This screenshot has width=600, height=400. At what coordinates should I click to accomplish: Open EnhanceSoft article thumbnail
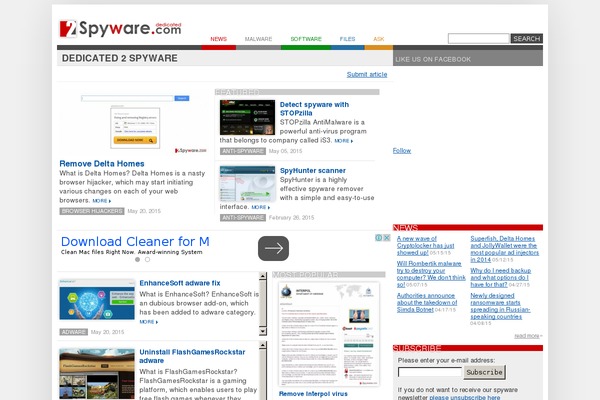point(97,300)
